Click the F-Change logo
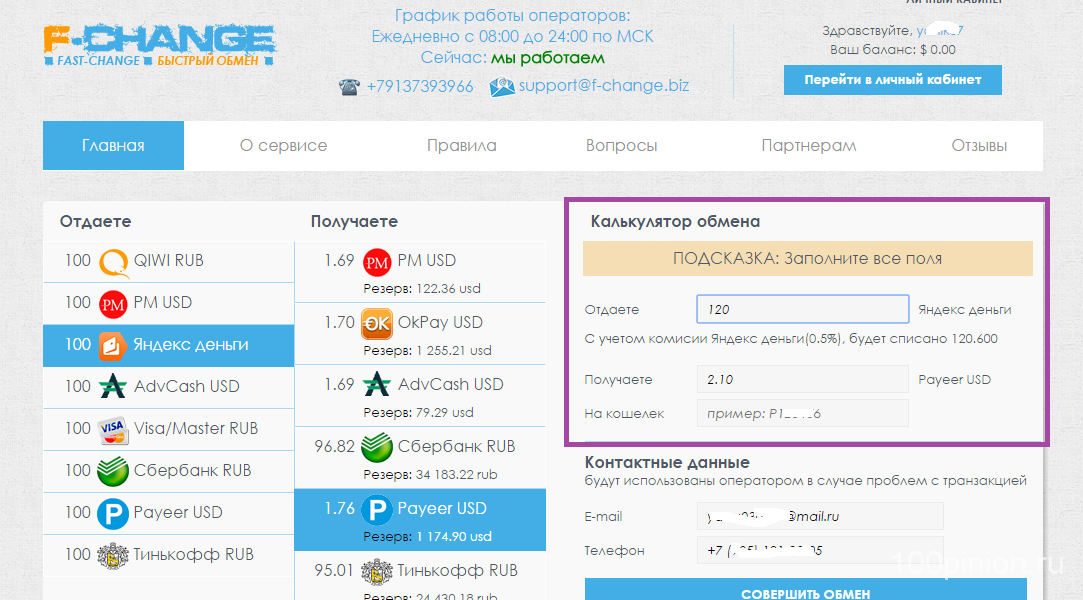Viewport: 1083px width, 600px height. 160,45
